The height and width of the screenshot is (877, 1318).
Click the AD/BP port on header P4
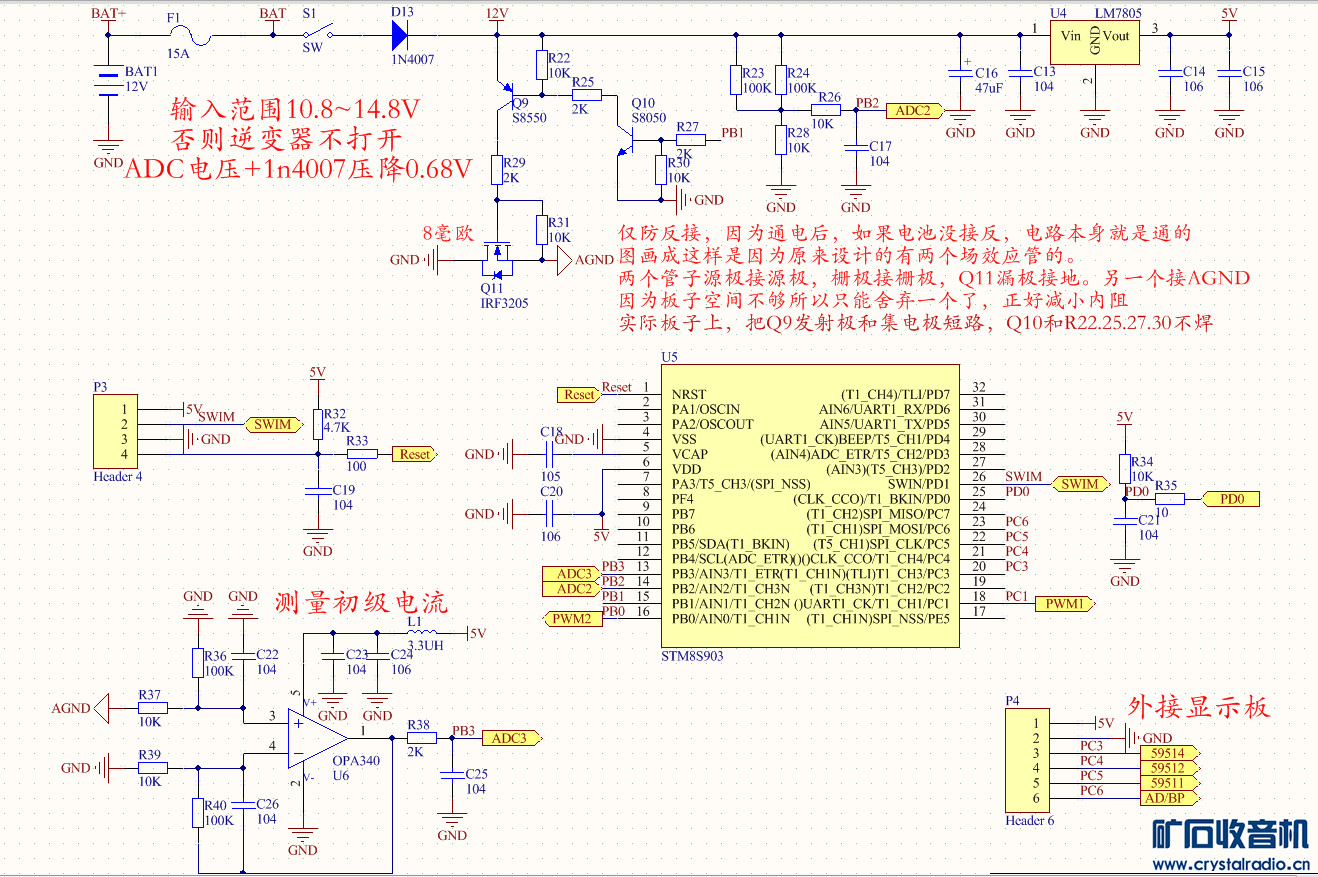coord(1172,798)
